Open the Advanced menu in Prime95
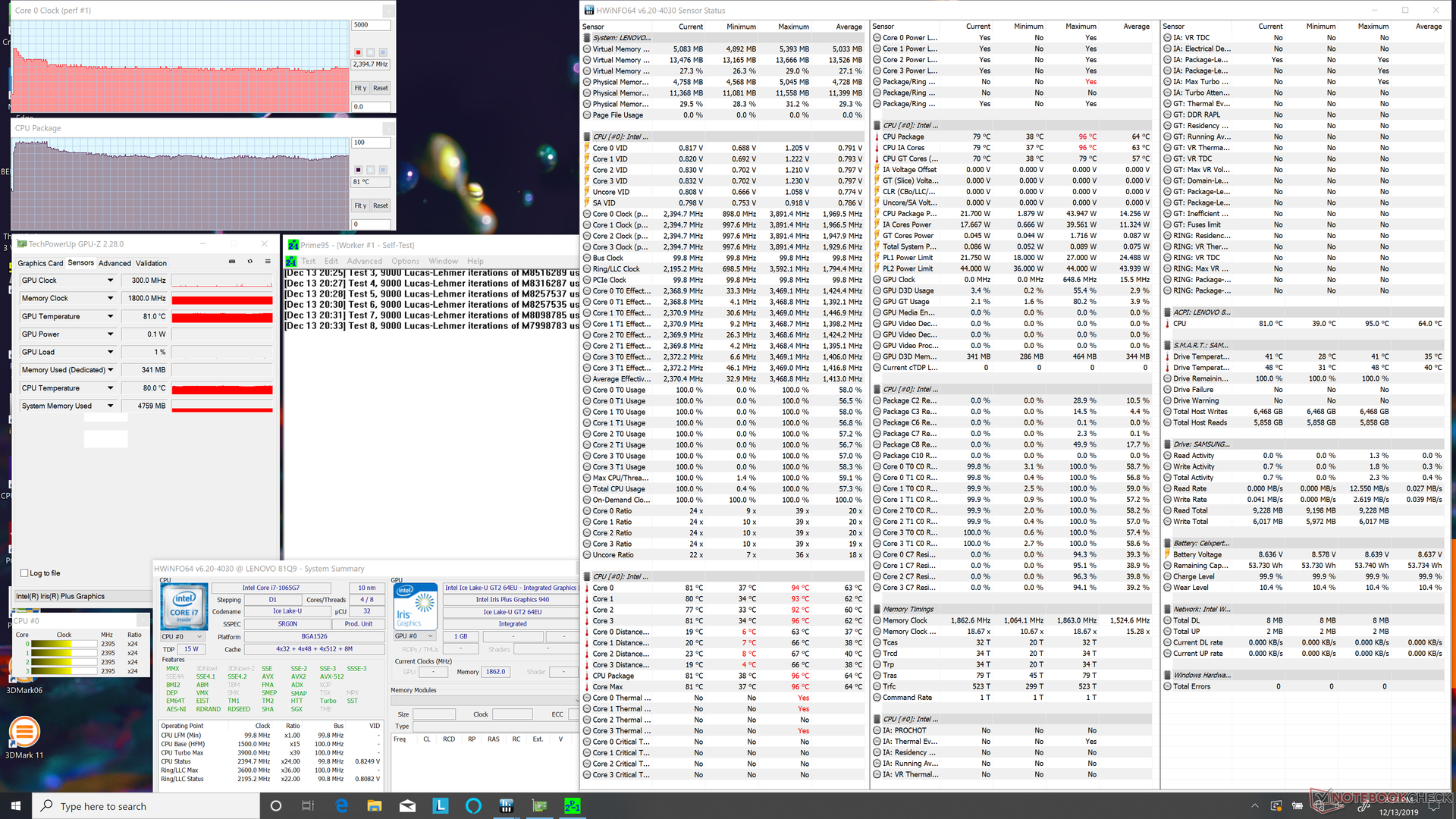 [x=365, y=261]
